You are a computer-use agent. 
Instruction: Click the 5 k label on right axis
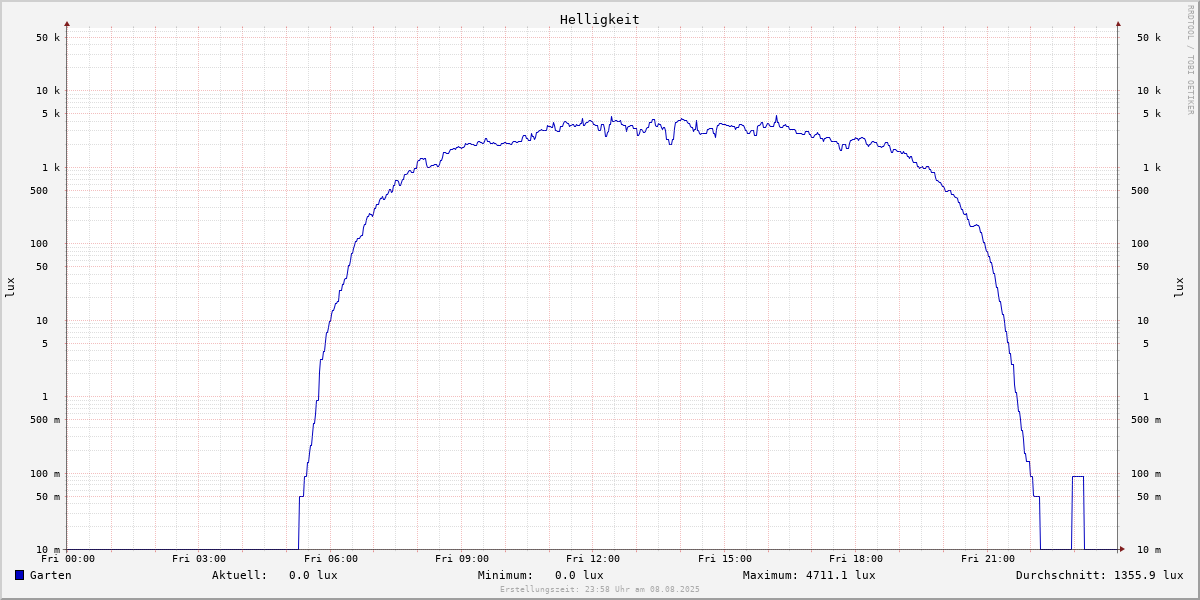[1152, 114]
